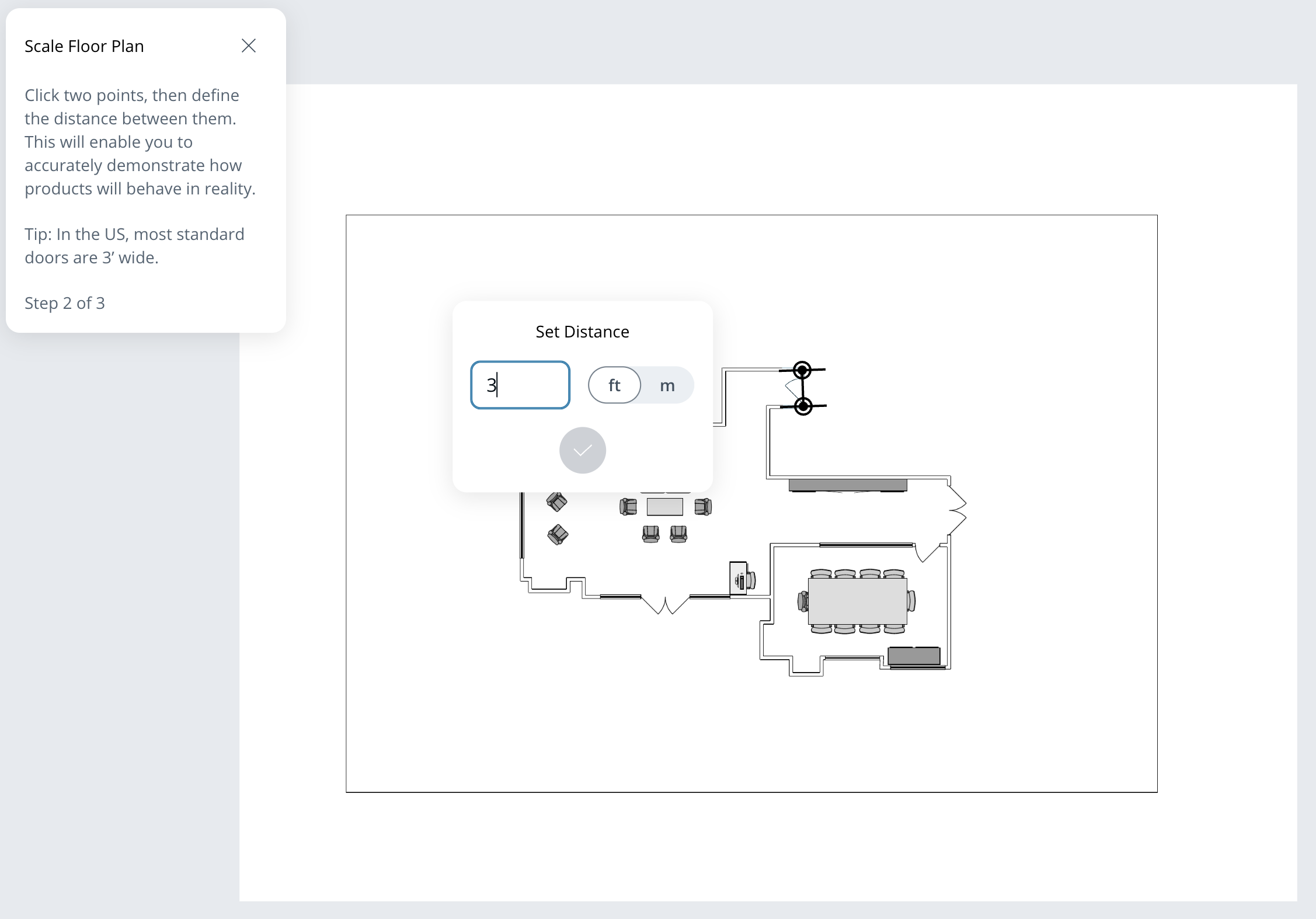1316x919 pixels.
Task: Select the lower-left angled armchair
Action: (558, 534)
